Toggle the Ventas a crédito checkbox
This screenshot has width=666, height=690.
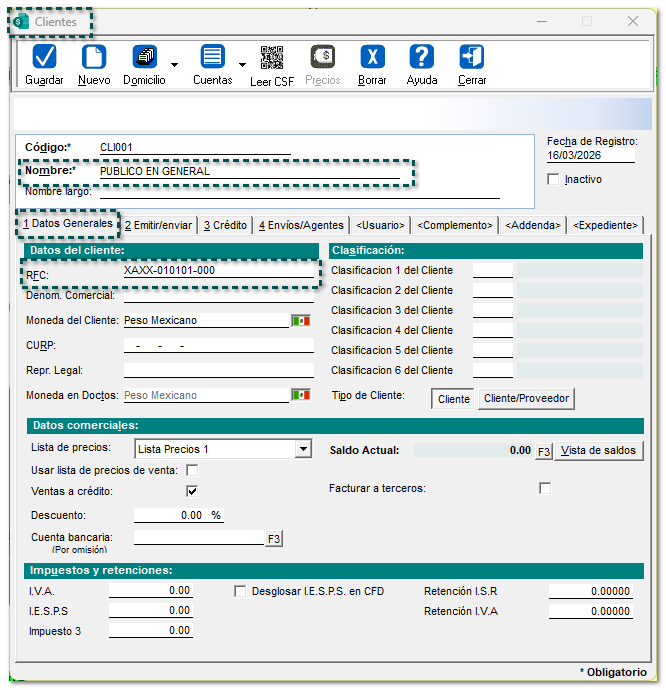coord(192,491)
